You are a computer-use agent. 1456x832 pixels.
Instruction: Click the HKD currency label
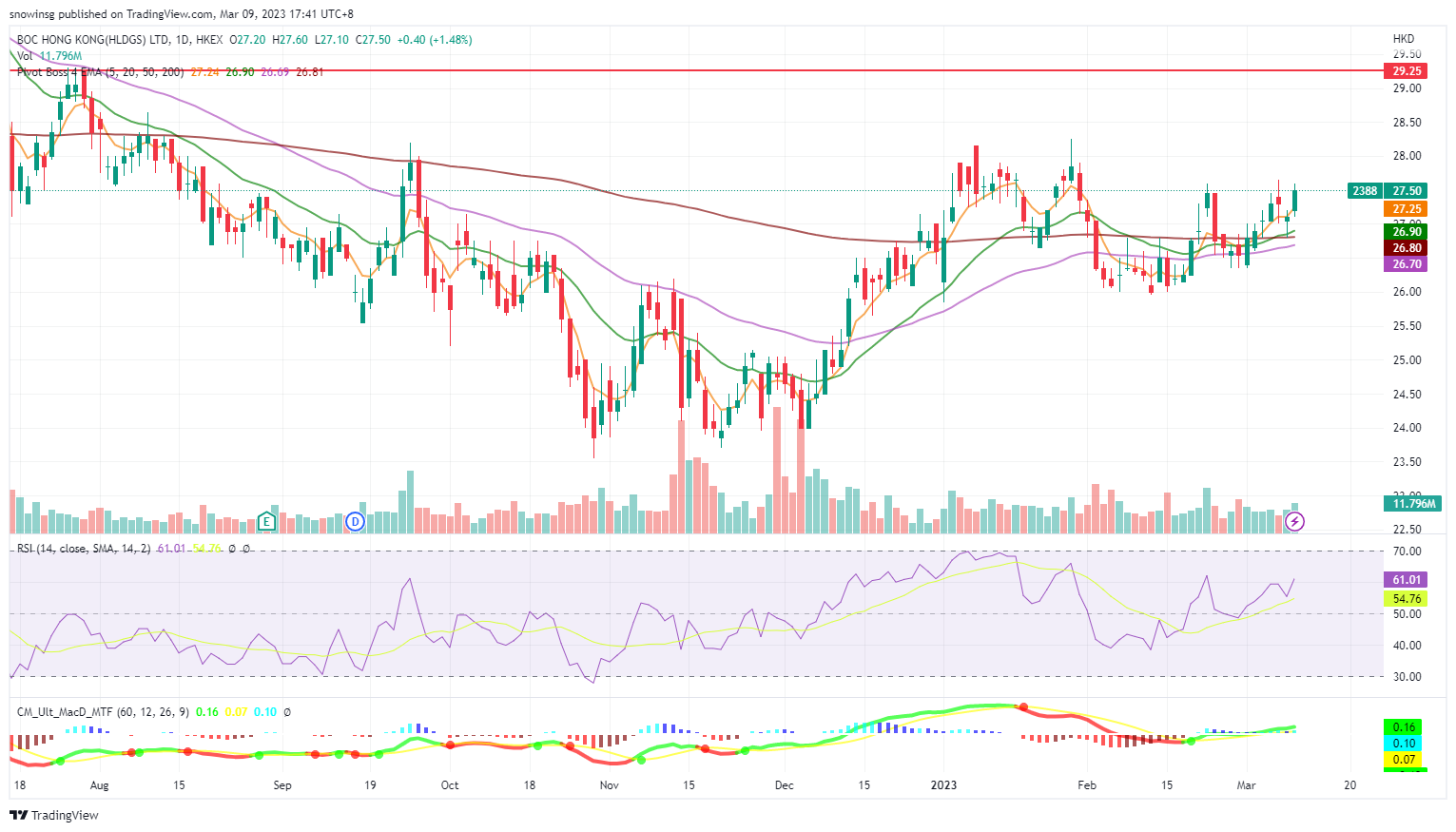click(x=1404, y=39)
